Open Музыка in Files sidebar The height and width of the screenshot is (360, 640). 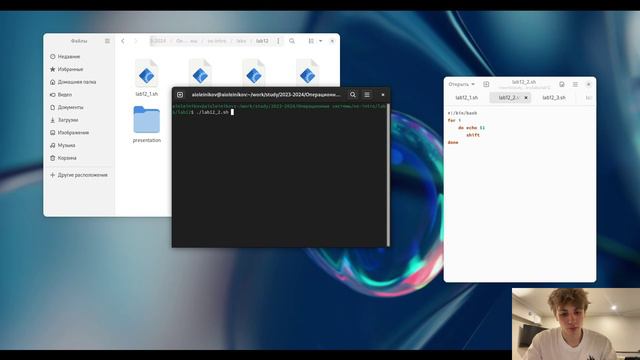pyautogui.click(x=62, y=145)
